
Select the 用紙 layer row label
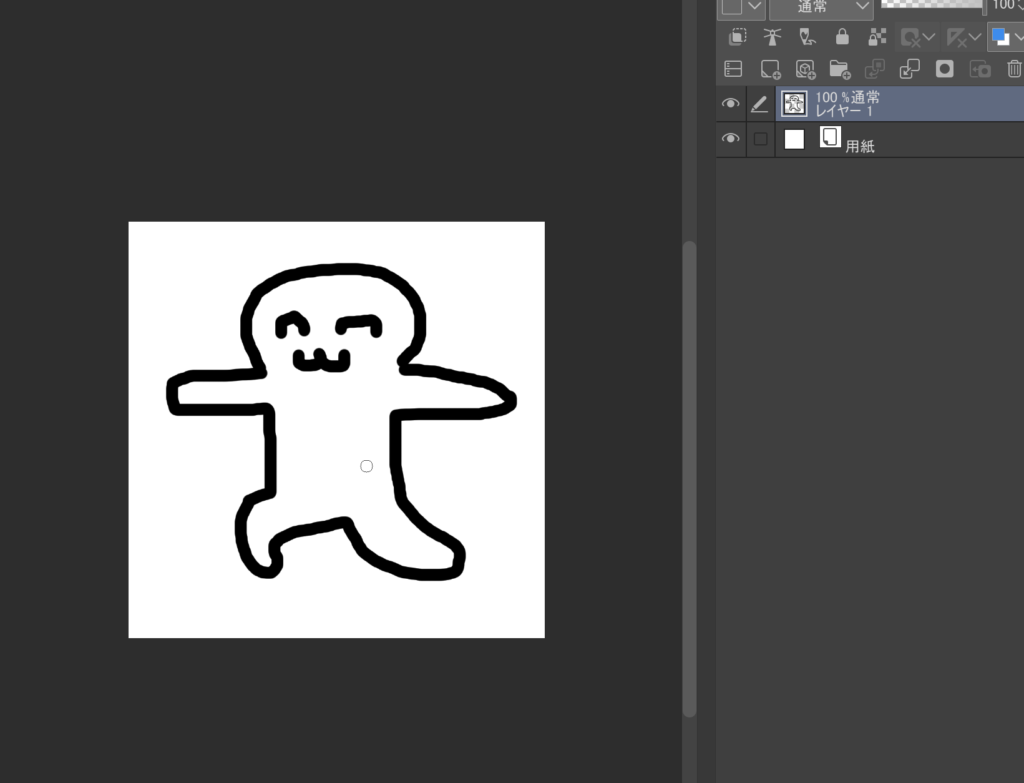click(859, 146)
